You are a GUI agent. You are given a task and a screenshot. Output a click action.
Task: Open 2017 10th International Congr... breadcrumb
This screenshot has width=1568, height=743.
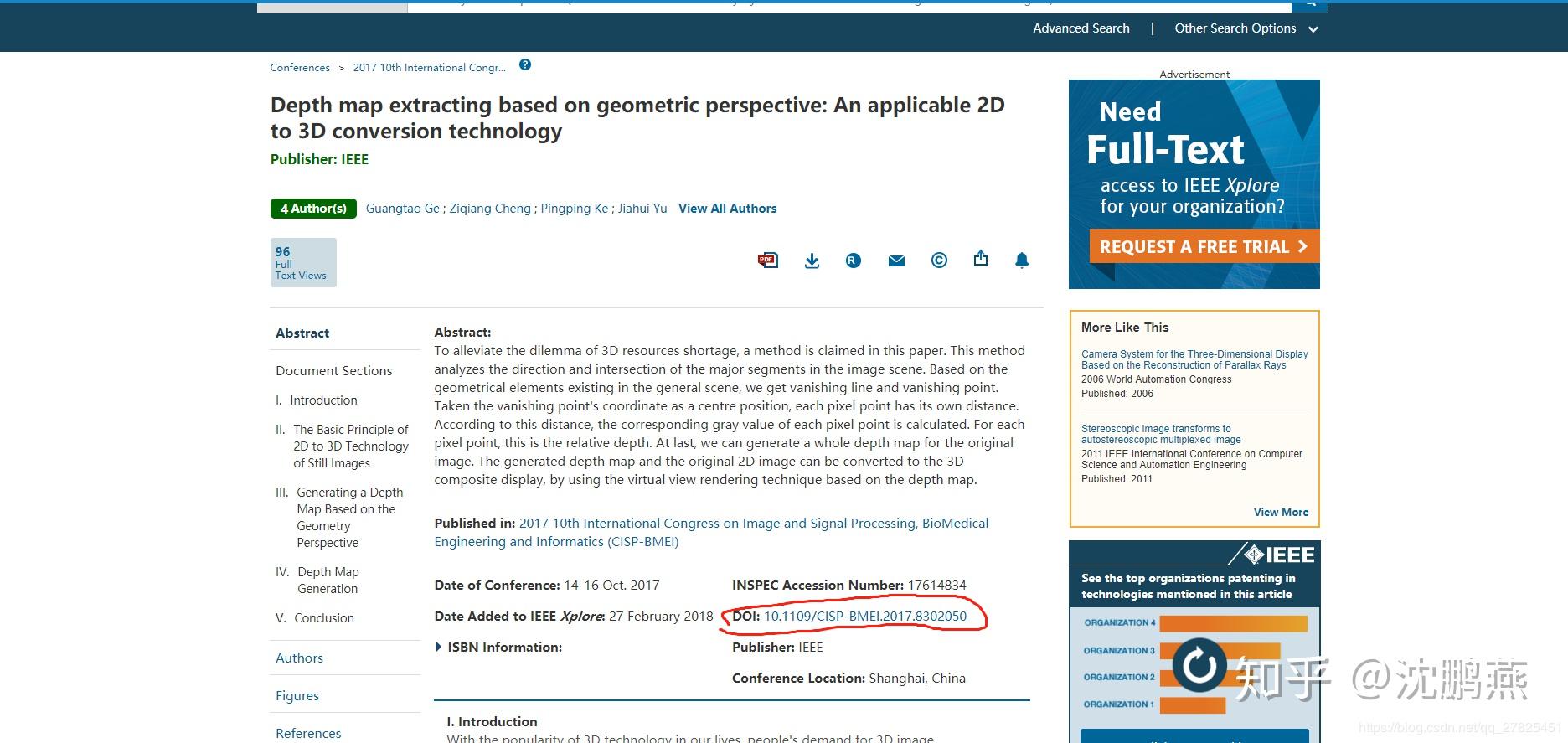pyautogui.click(x=429, y=68)
